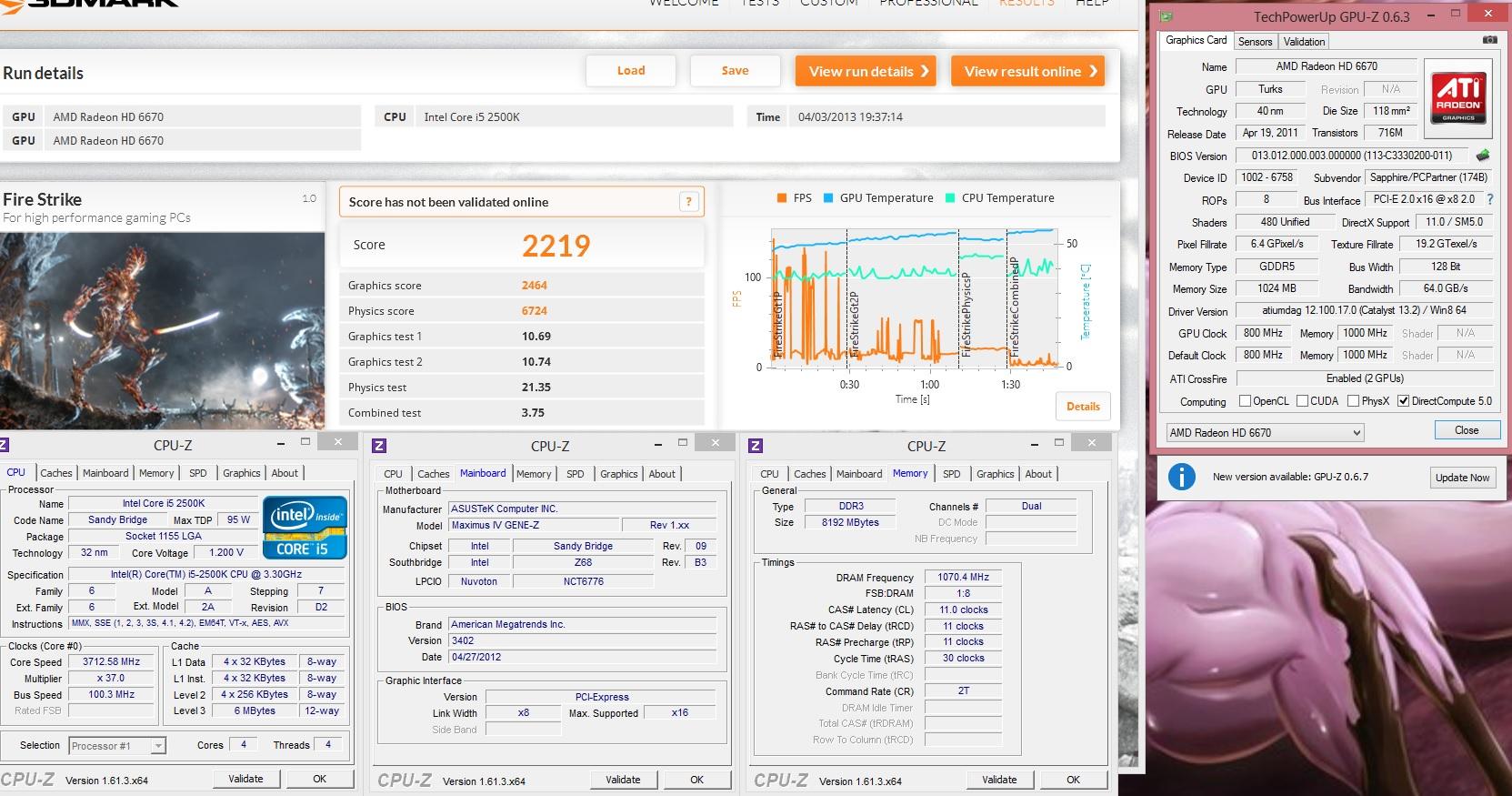The width and height of the screenshot is (1512, 796).
Task: Click the Details button under the chart
Action: coord(1083,407)
